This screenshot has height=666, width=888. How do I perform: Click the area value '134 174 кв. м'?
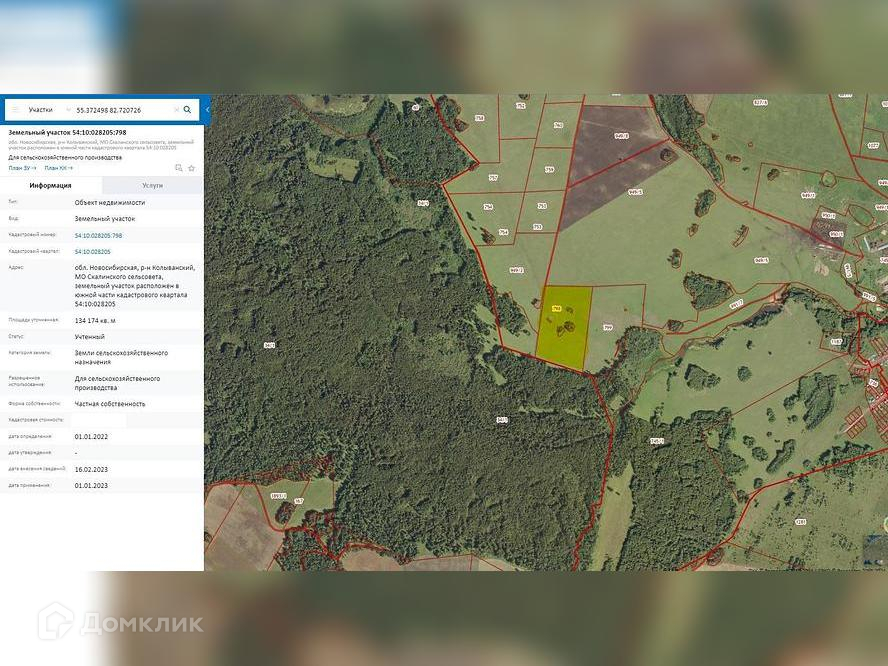click(95, 321)
